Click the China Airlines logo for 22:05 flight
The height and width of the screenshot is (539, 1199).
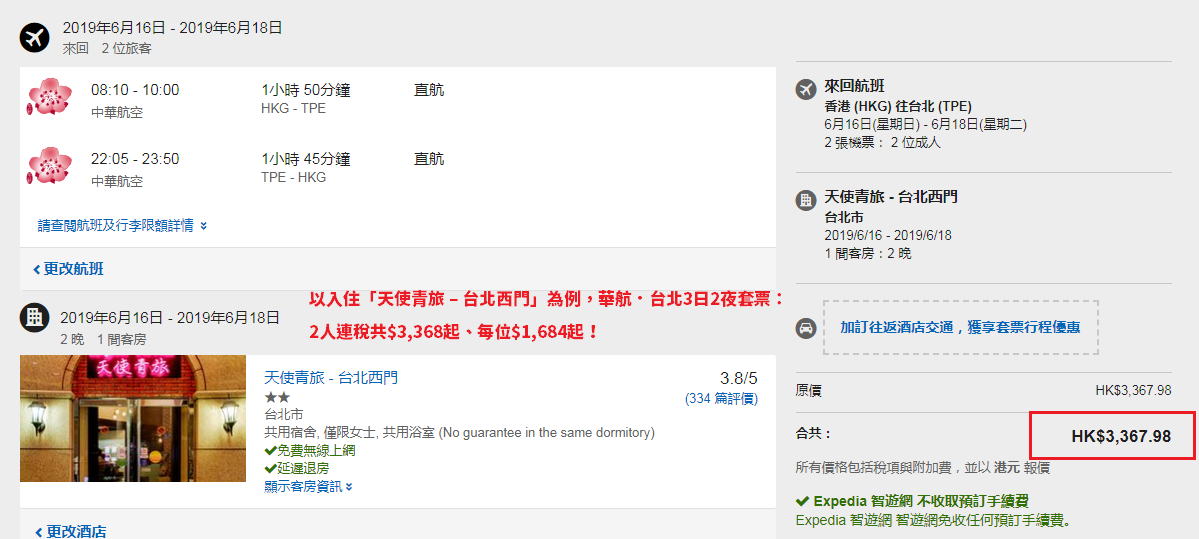pos(49,166)
